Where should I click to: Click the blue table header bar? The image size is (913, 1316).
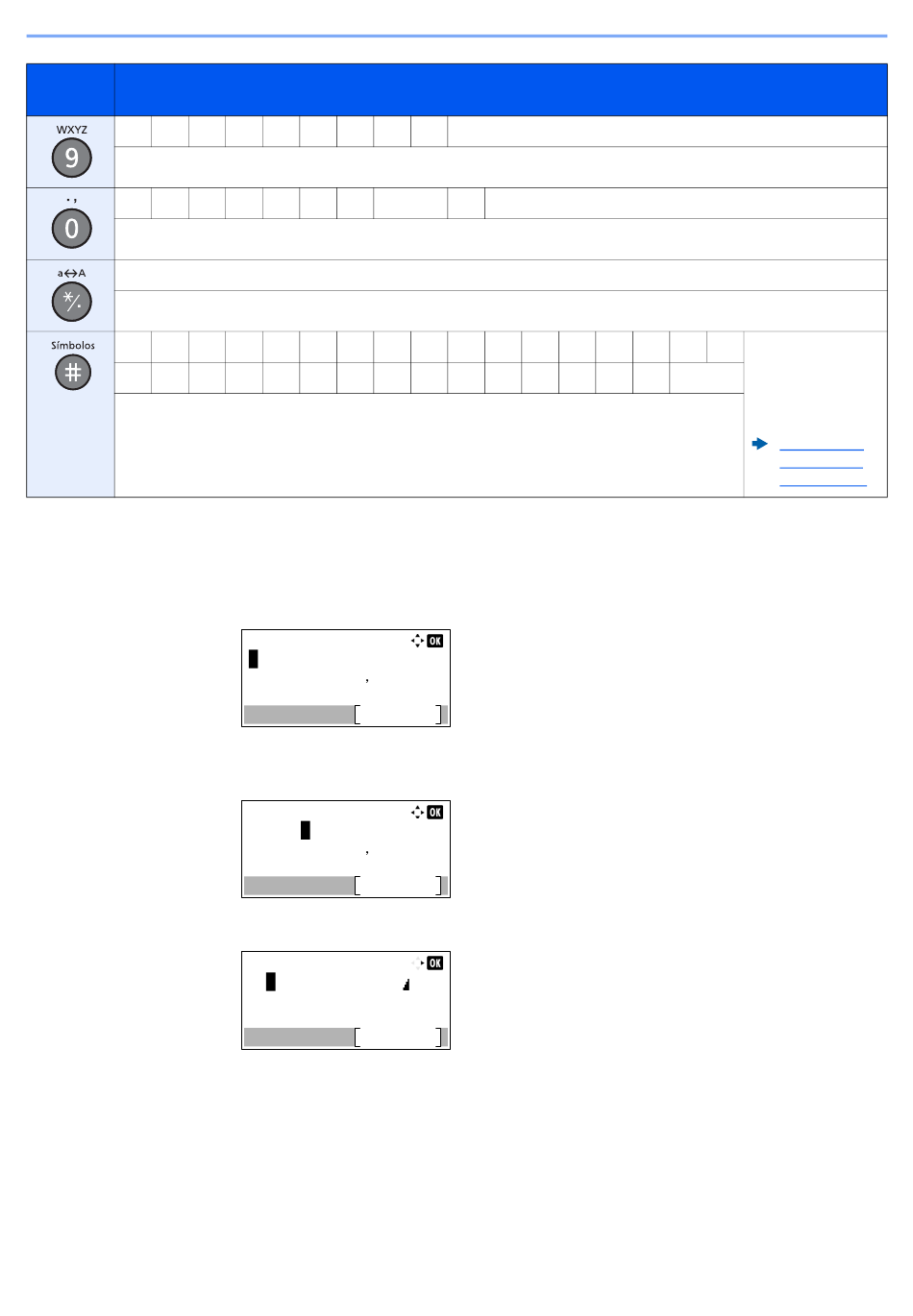(456, 90)
